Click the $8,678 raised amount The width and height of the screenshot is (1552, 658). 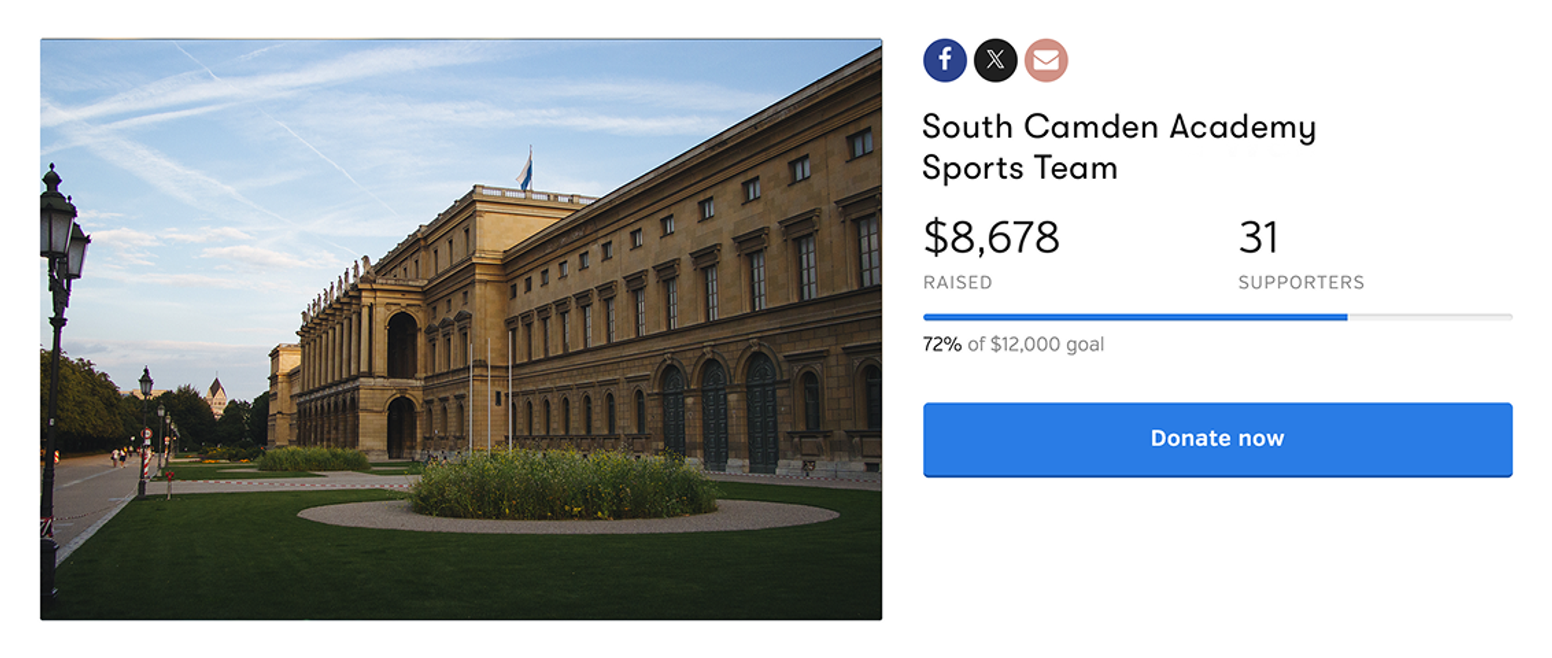pyautogui.click(x=991, y=238)
